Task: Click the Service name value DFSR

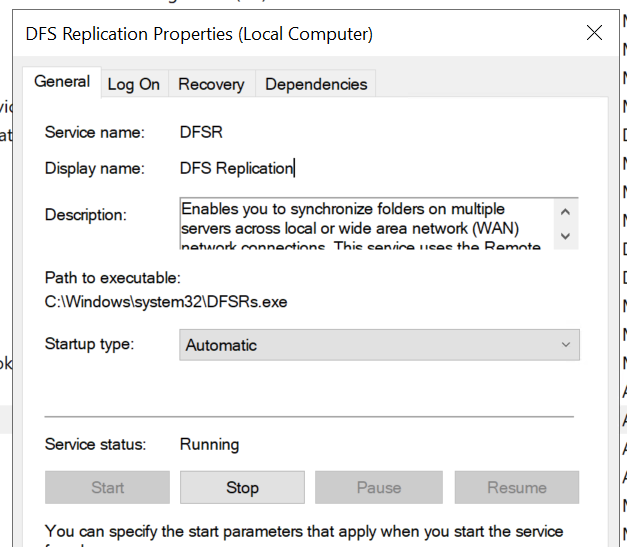Action: [x=201, y=132]
